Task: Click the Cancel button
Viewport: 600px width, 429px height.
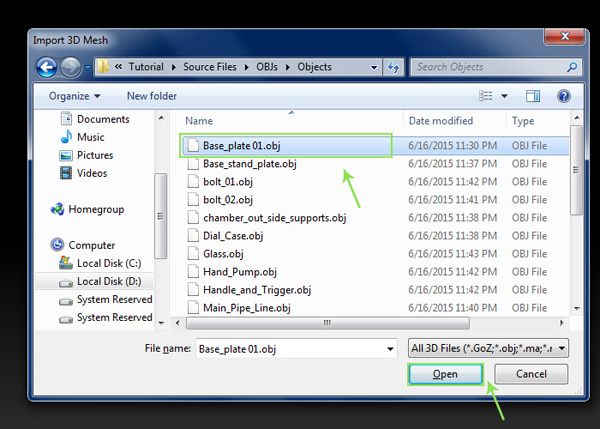Action: (530, 374)
